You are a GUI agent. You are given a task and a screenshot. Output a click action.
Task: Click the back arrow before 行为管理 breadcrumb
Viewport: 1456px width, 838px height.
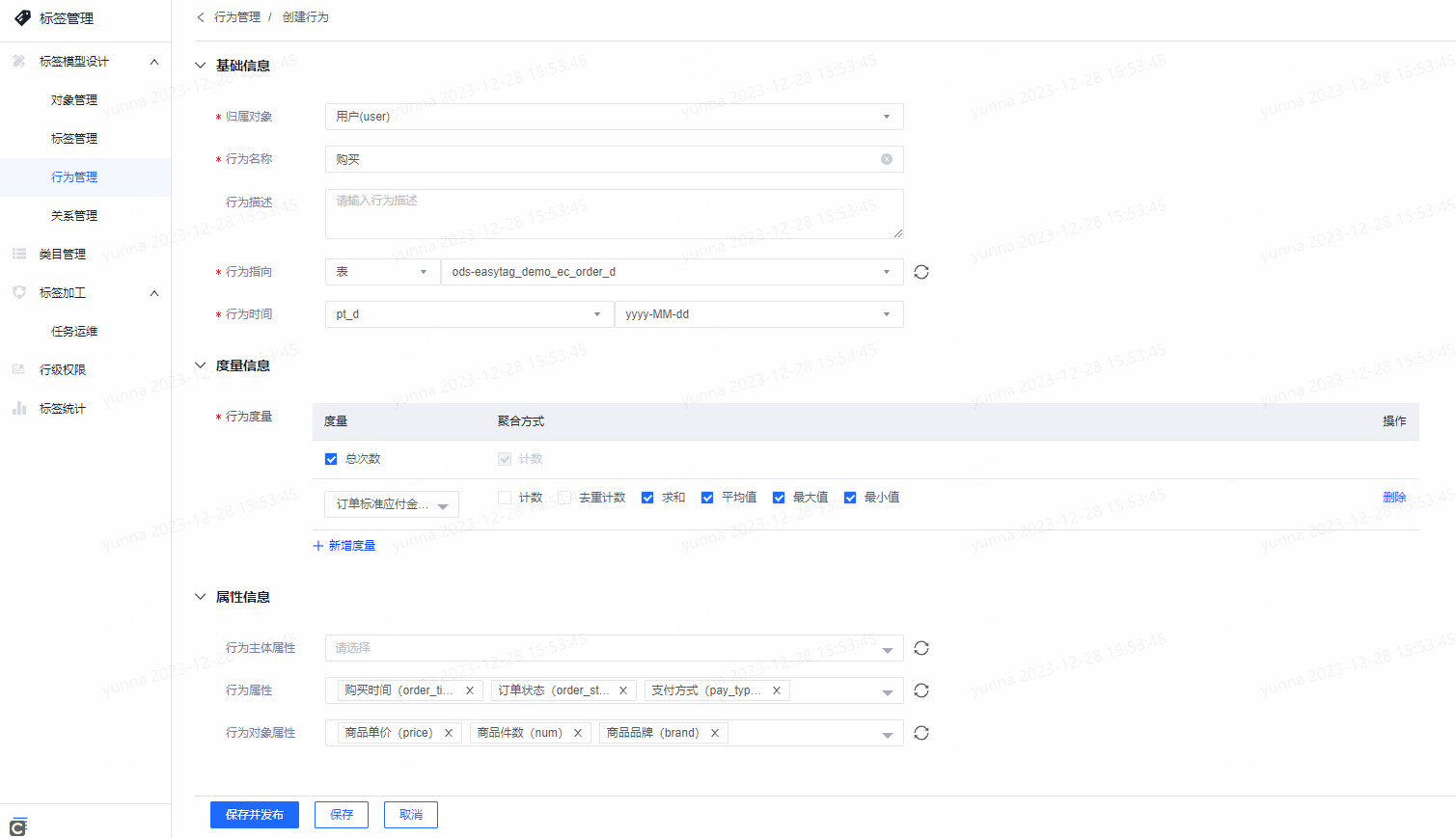tap(201, 17)
